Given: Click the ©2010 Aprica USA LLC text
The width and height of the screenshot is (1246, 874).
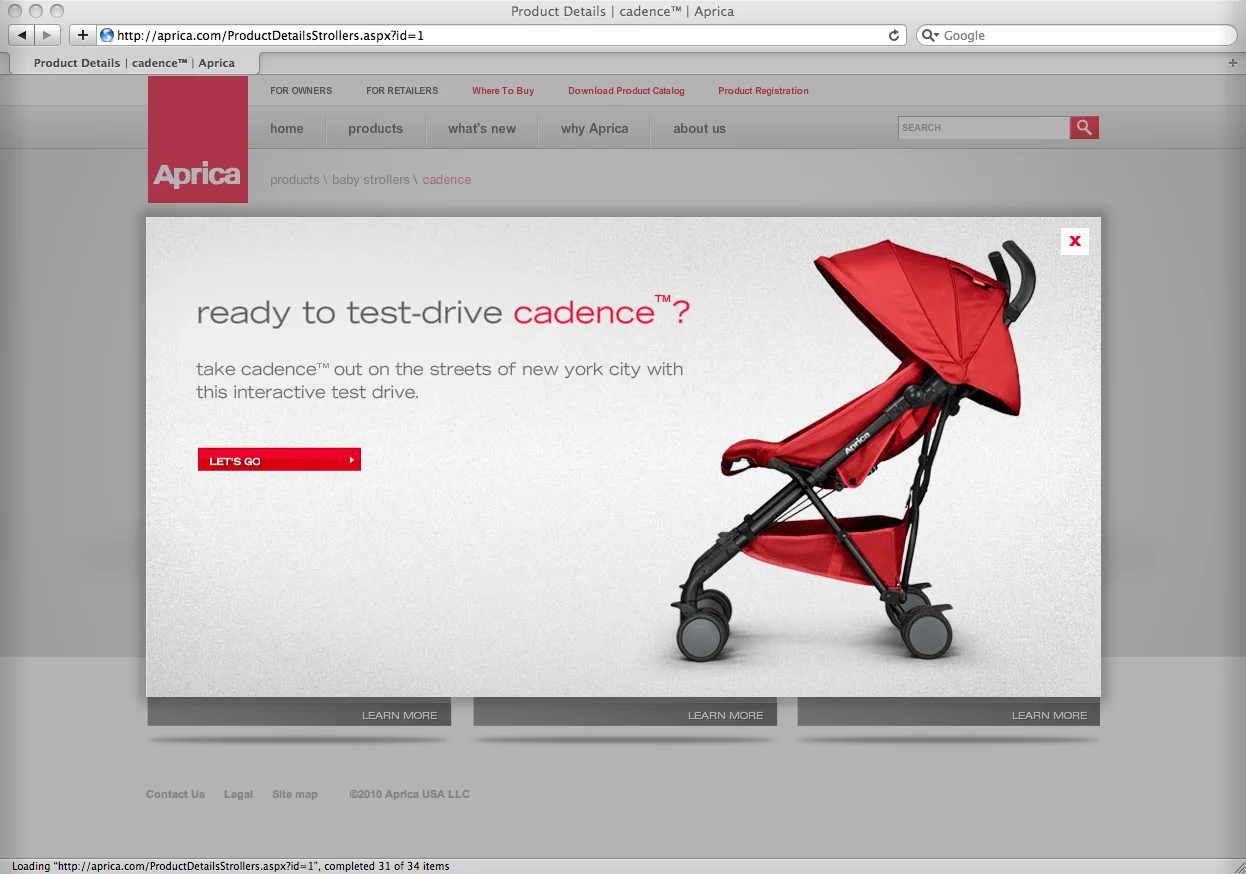Looking at the screenshot, I should tap(409, 794).
